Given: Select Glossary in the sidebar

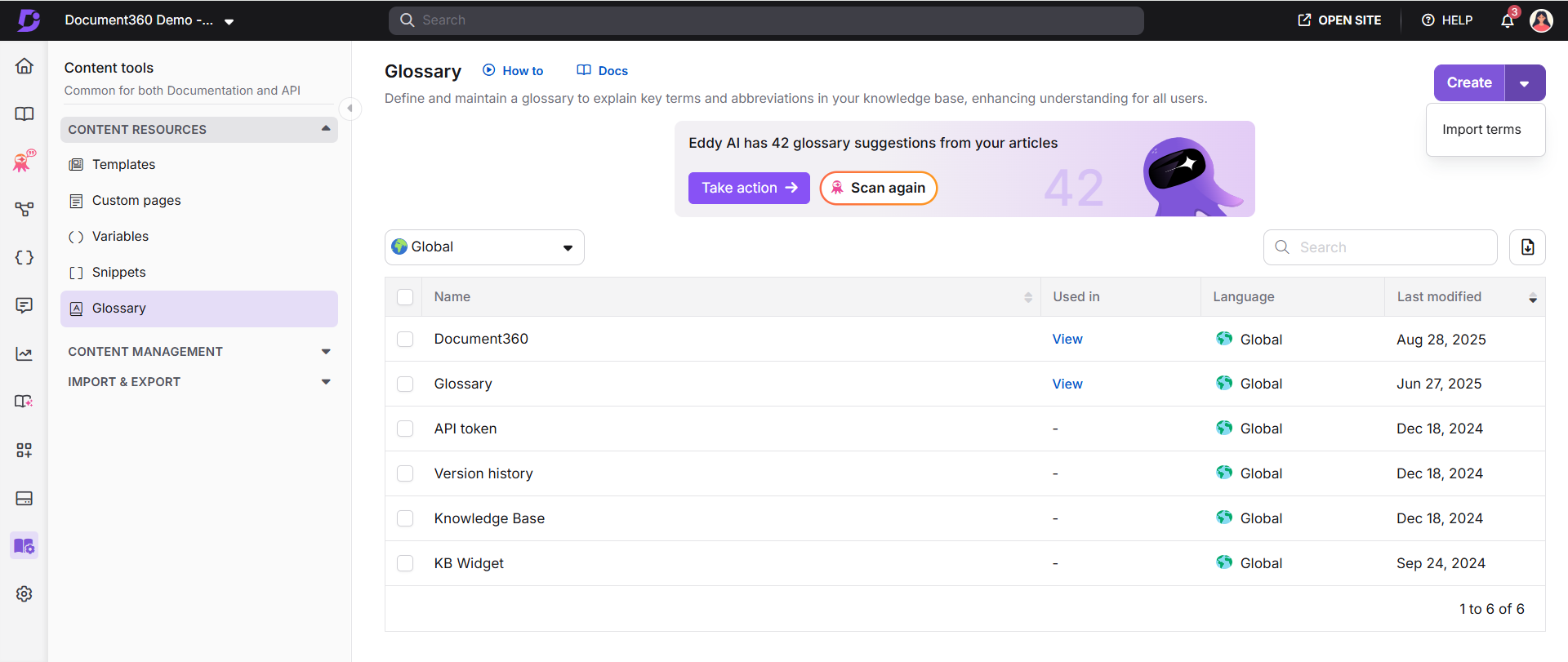Looking at the screenshot, I should [x=199, y=309].
